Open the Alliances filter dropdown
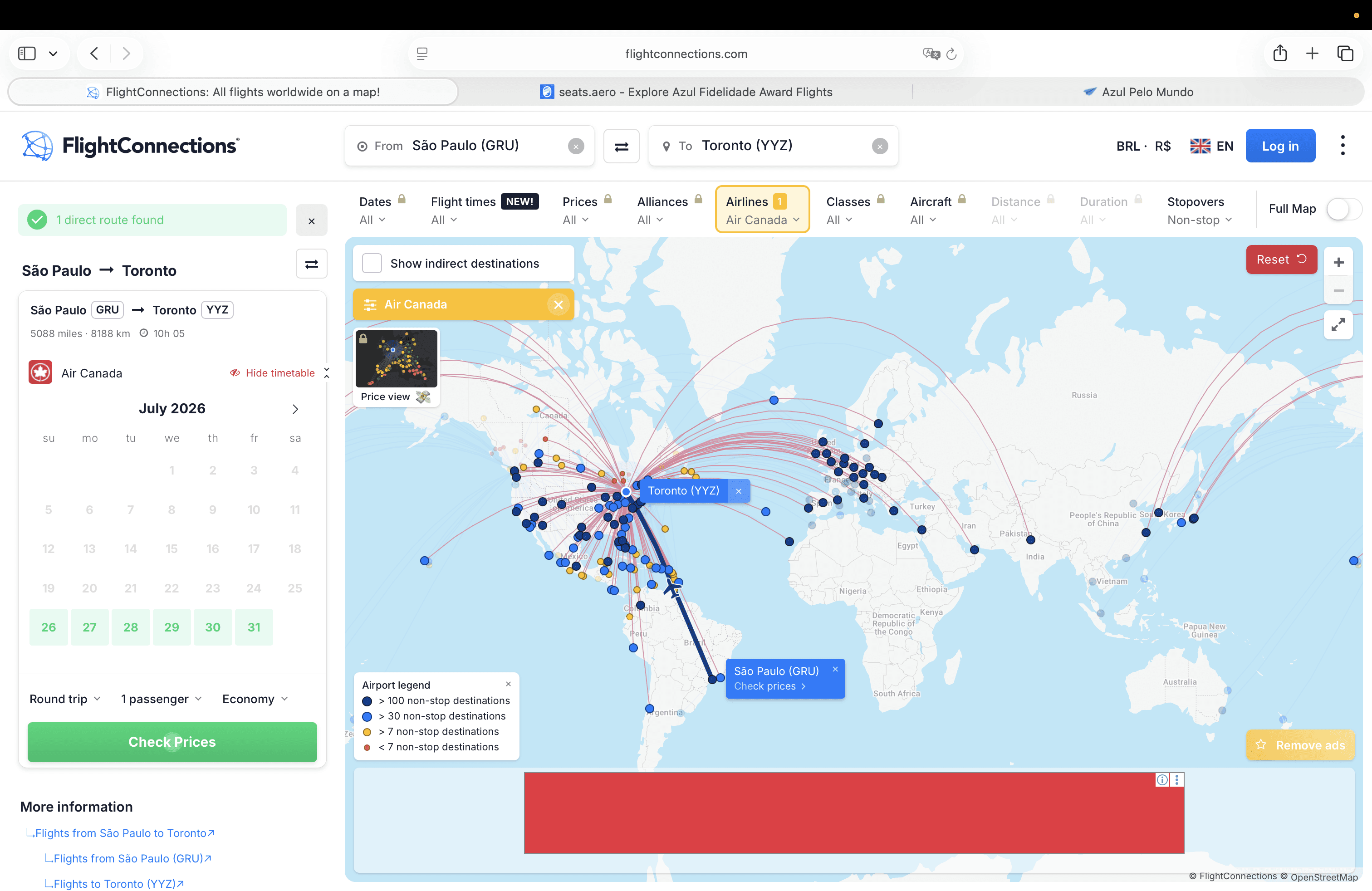Screen dimensions: 1372x891 [x=669, y=211]
